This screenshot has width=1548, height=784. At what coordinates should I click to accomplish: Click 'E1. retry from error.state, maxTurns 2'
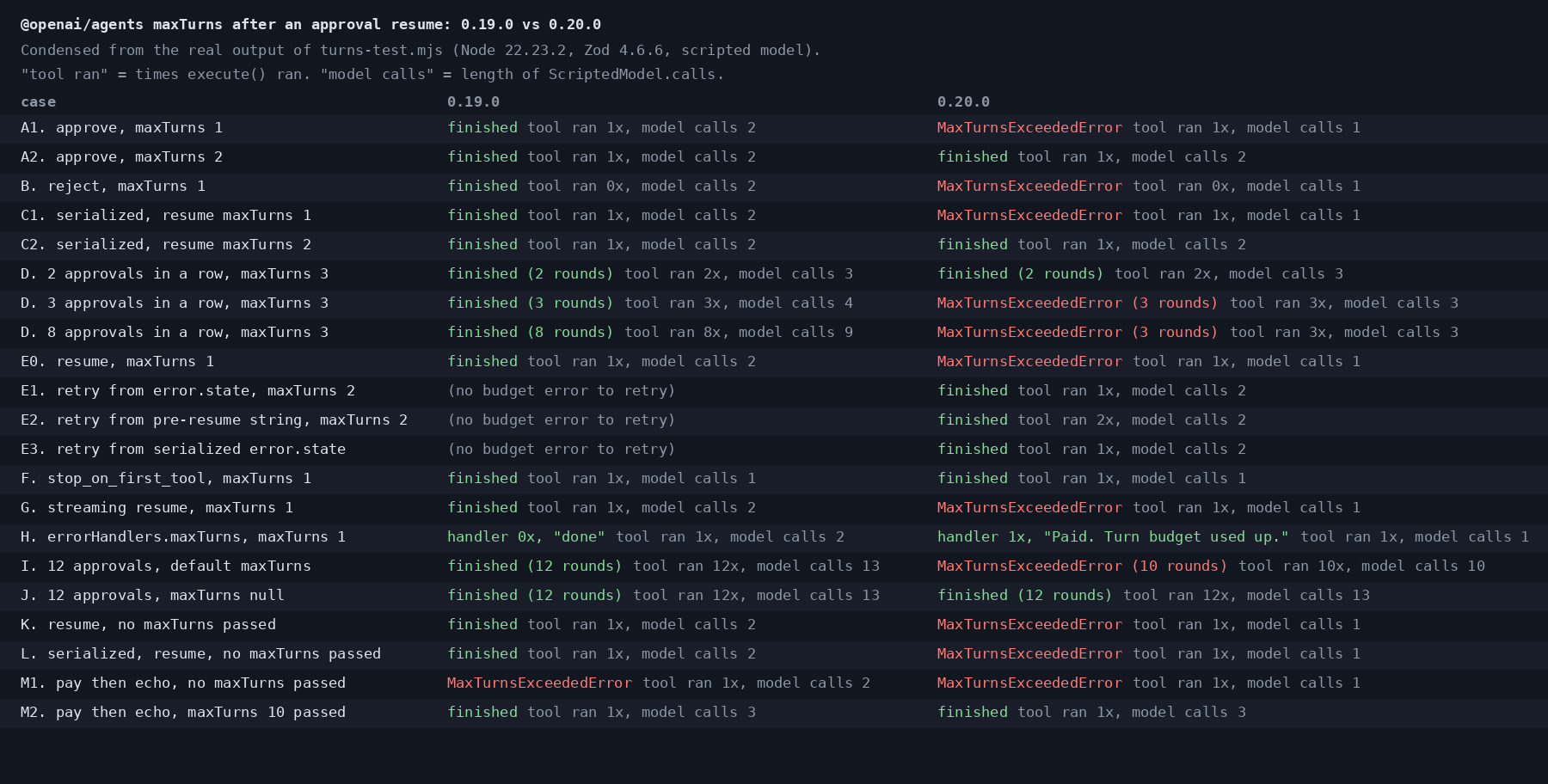coord(187,390)
